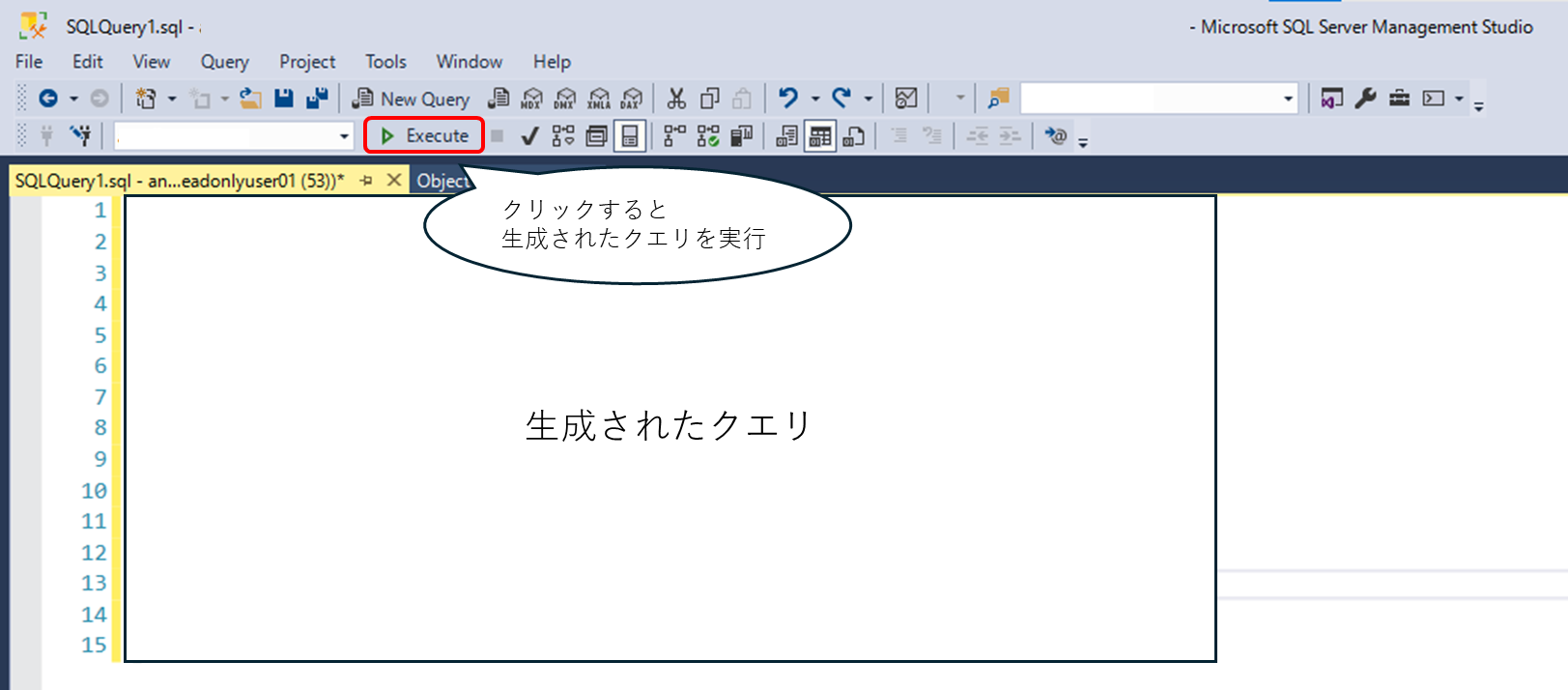Toggle include actual execution plan
This screenshot has width=1568, height=690.
[x=675, y=136]
